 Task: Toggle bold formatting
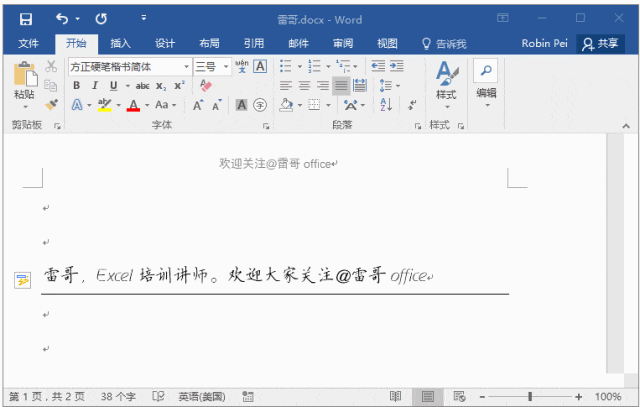pyautogui.click(x=76, y=85)
